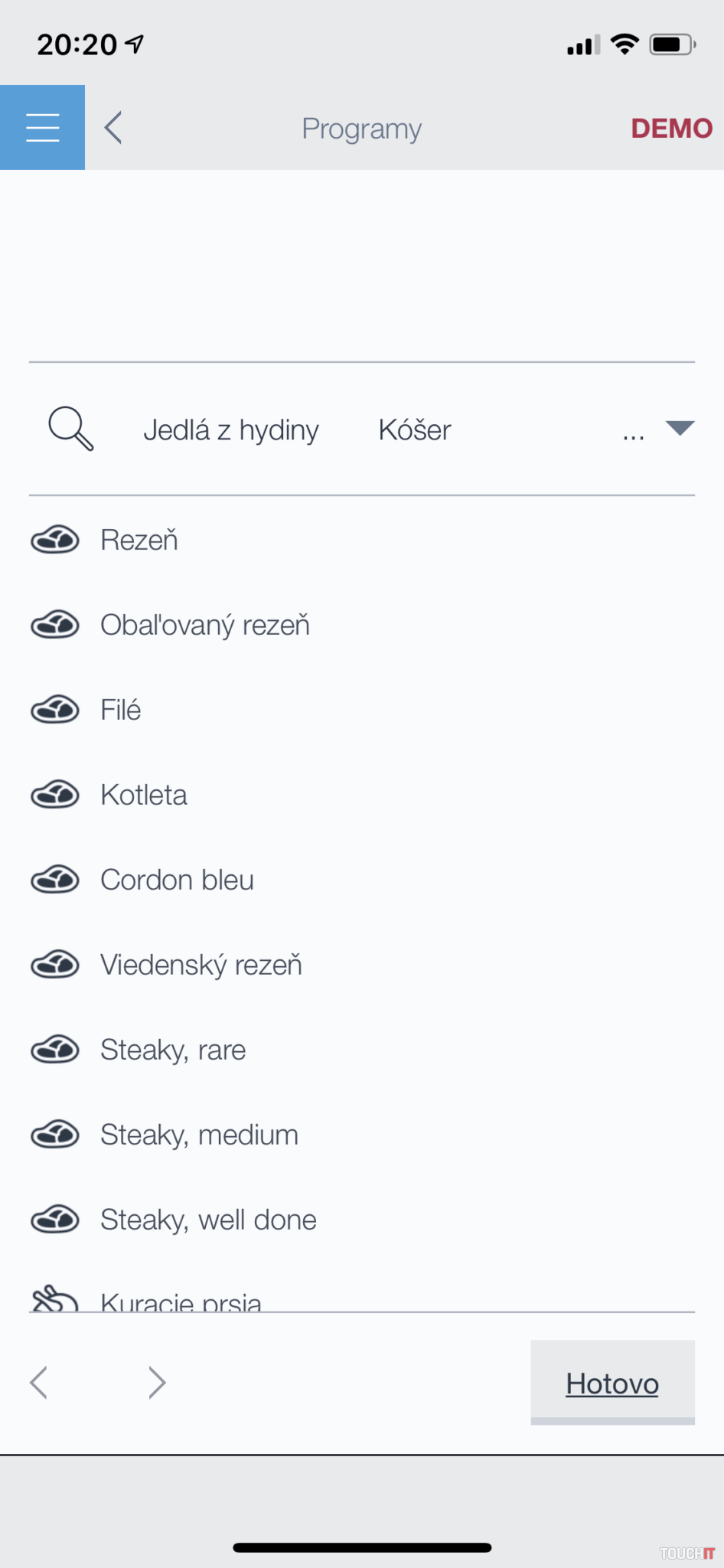The width and height of the screenshot is (724, 1568).
Task: Click the search magnifier icon
Action: click(70, 429)
